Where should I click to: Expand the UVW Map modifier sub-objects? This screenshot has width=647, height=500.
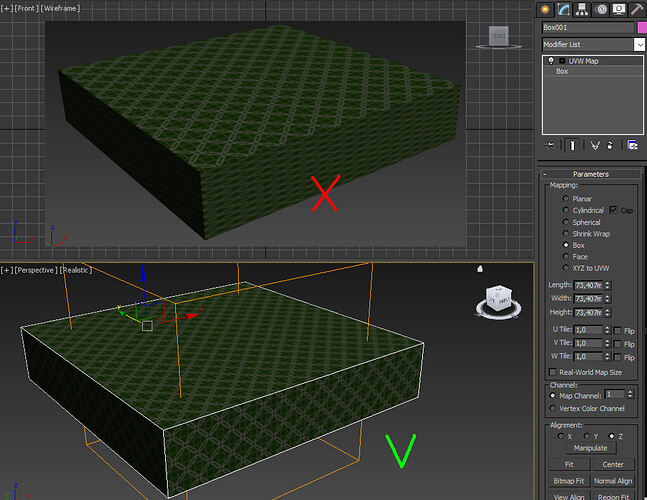[x=561, y=61]
